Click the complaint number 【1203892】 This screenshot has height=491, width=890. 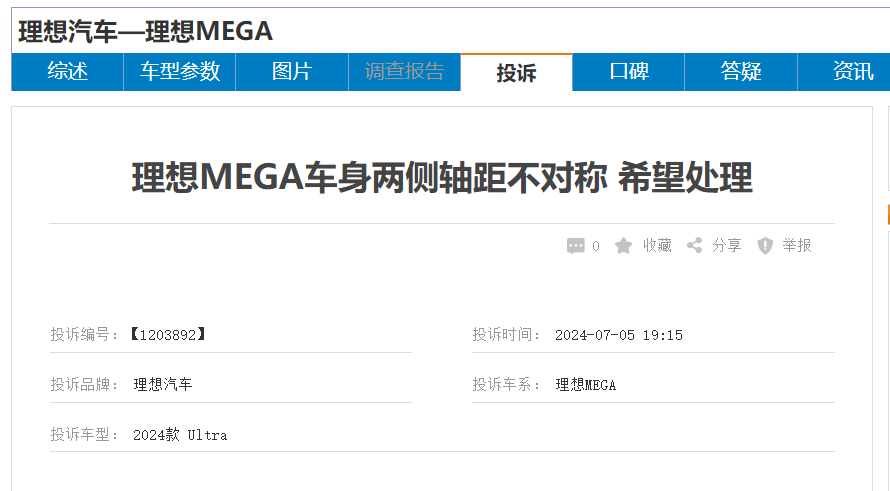coord(168,334)
